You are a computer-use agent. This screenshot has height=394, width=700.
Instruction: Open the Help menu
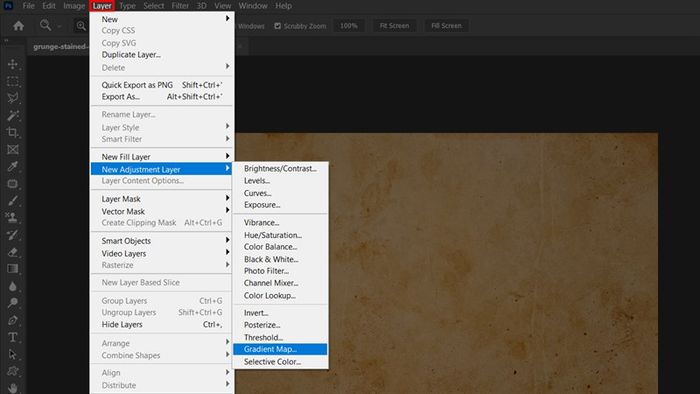tap(283, 6)
